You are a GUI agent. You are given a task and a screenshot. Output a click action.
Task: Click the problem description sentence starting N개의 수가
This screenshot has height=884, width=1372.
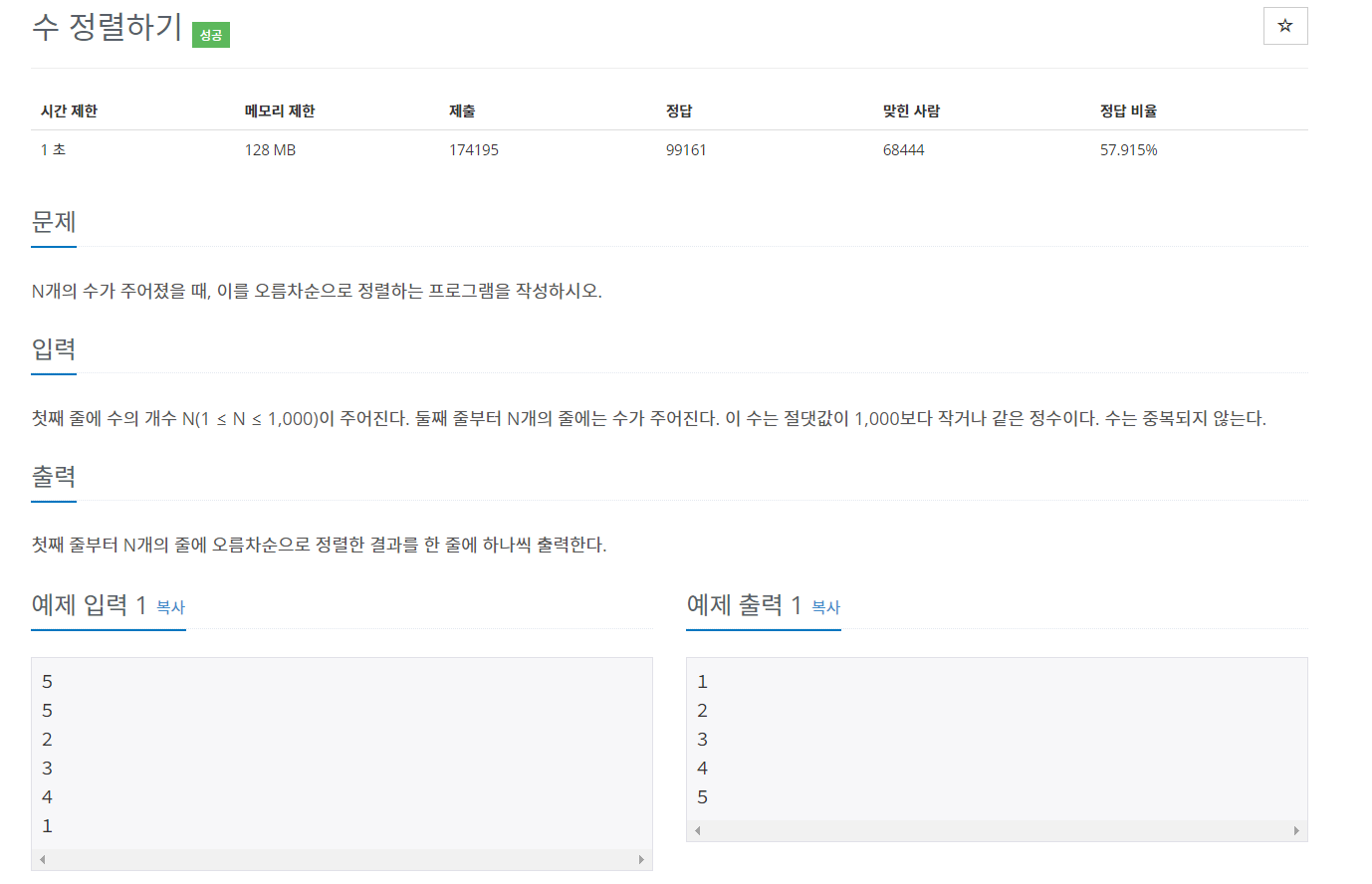point(317,291)
